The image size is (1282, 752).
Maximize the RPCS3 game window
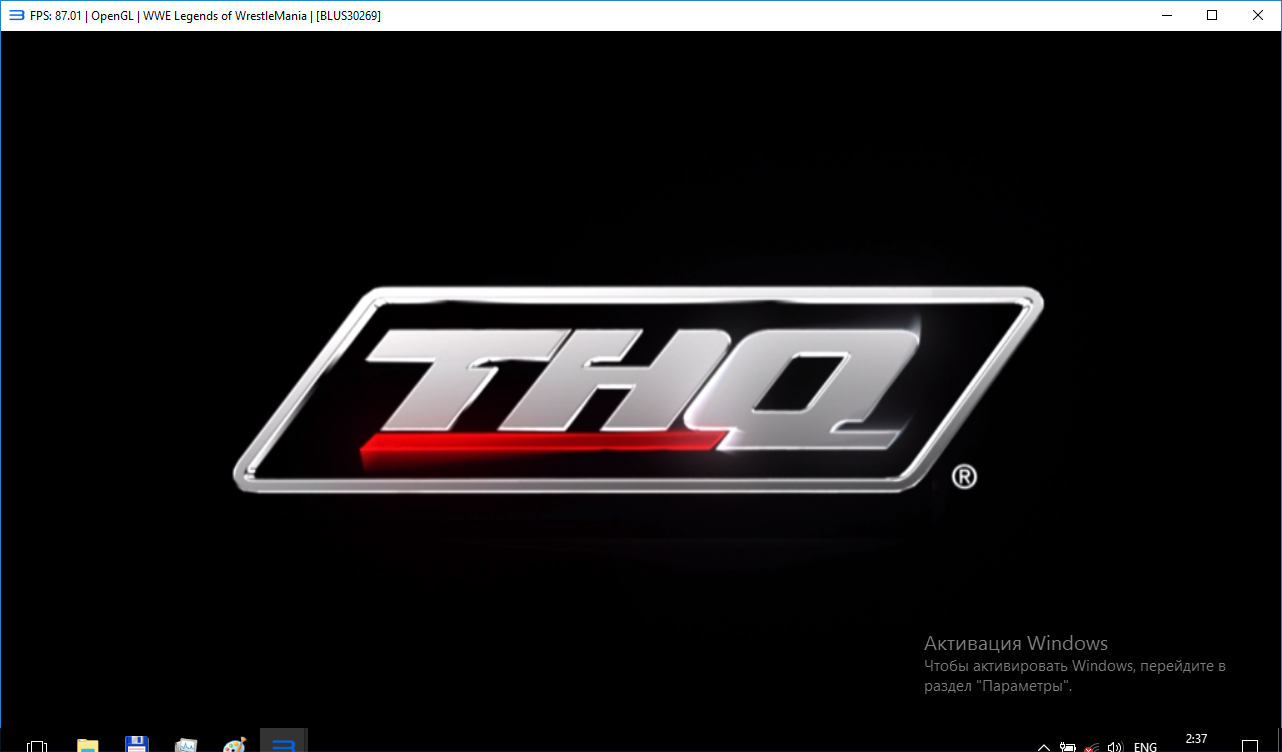[1212, 15]
